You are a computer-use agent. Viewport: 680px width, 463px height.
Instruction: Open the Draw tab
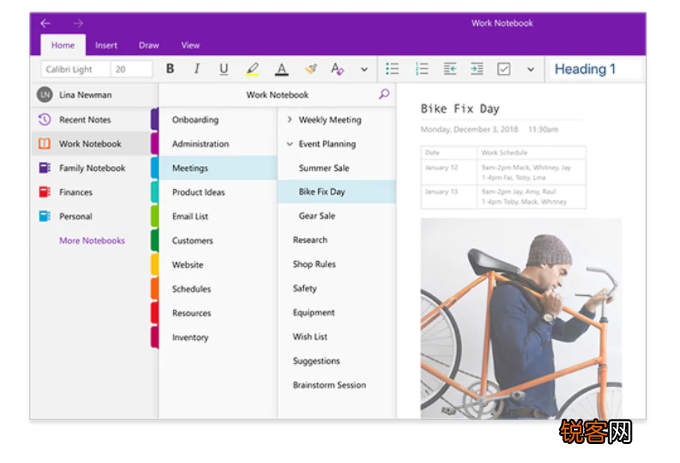pyautogui.click(x=149, y=45)
